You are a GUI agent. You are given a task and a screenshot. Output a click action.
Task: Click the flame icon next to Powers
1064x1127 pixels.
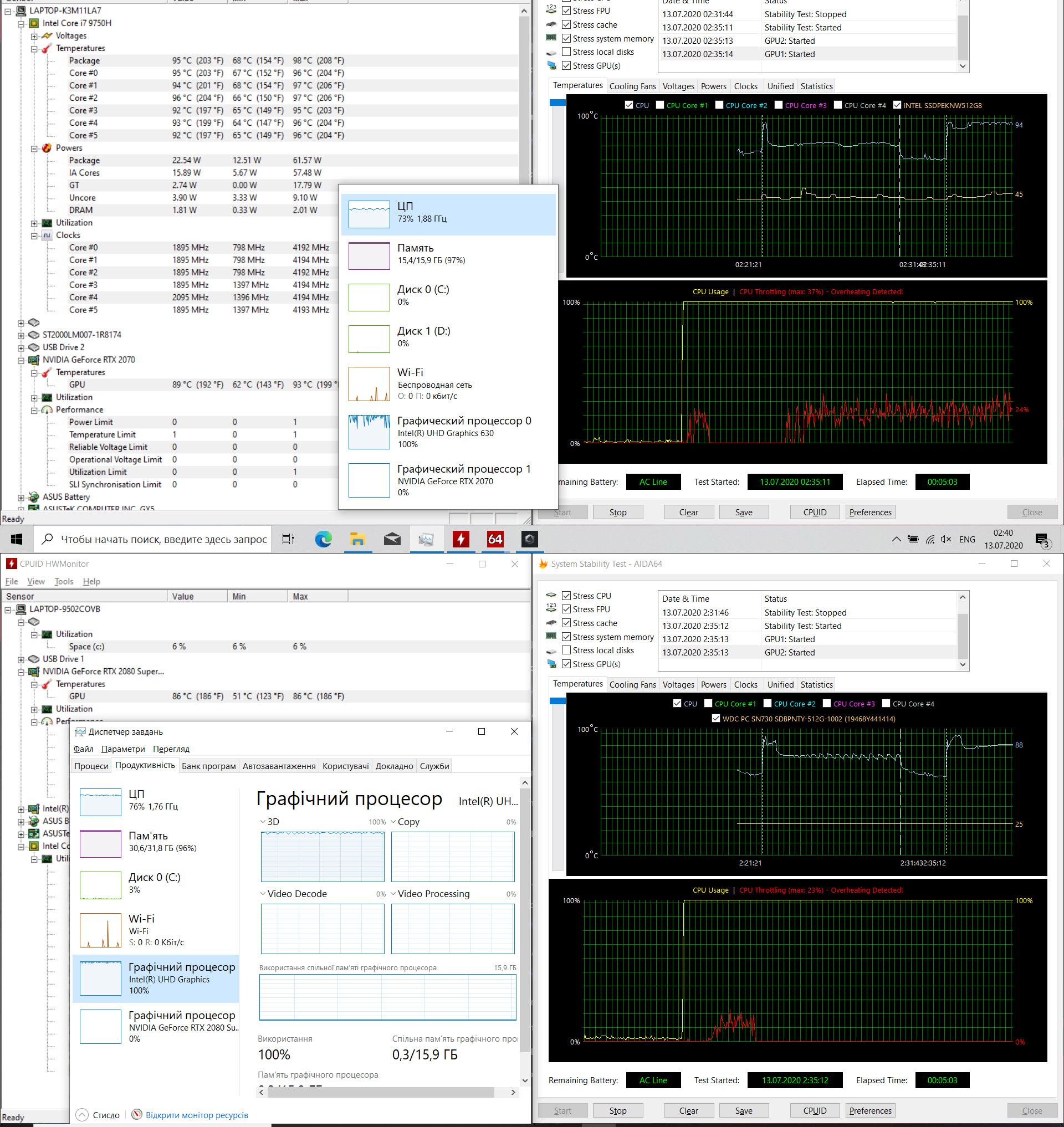(x=47, y=148)
